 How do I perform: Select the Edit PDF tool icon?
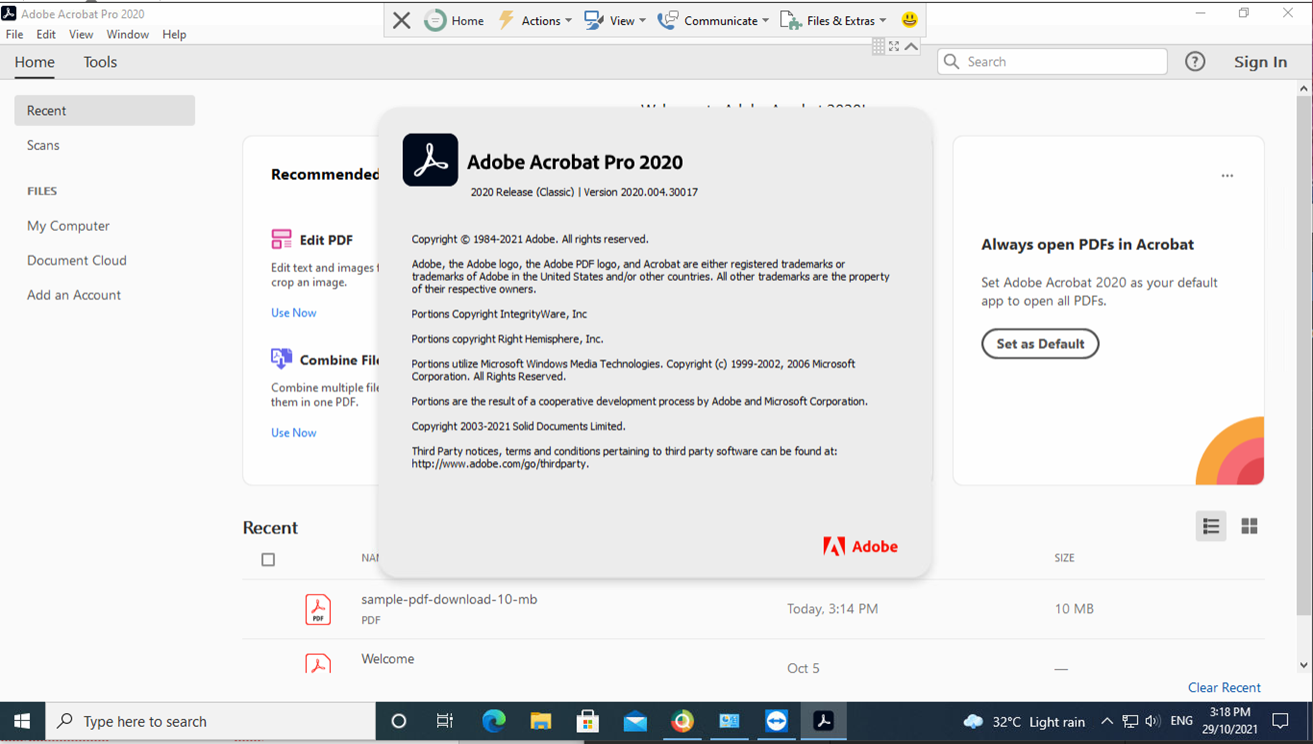click(x=281, y=239)
